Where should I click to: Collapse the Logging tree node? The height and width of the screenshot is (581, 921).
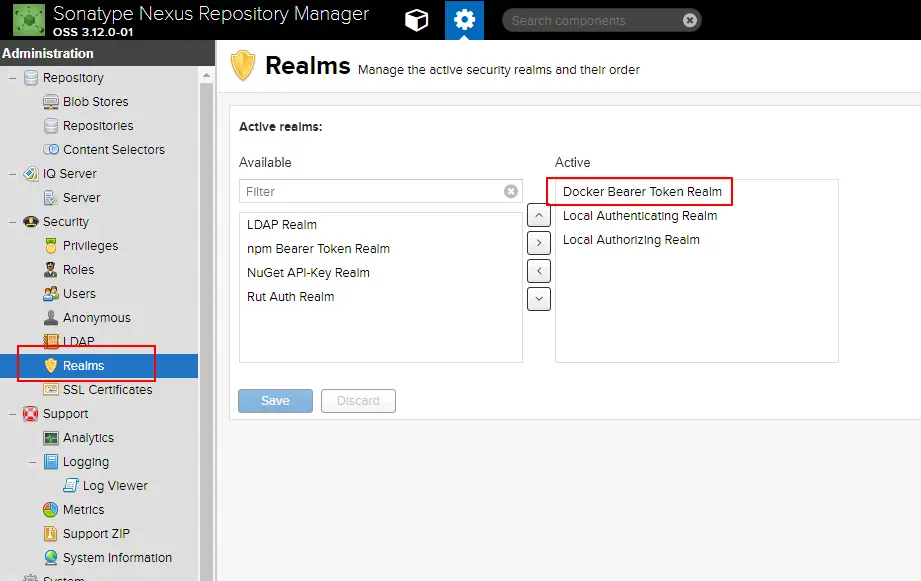point(32,462)
